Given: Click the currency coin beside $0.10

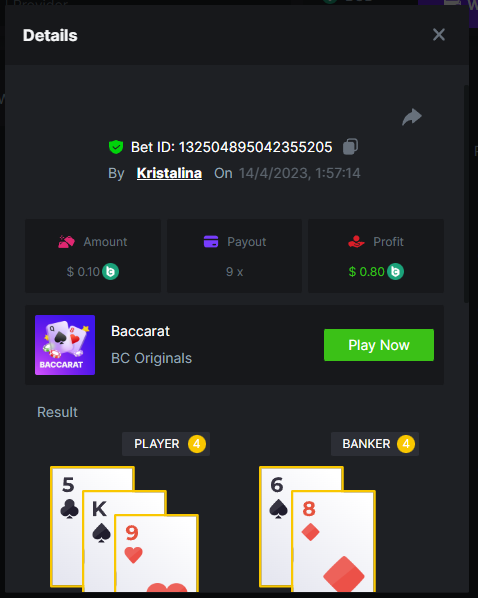Looking at the screenshot, I should click(x=110, y=272).
